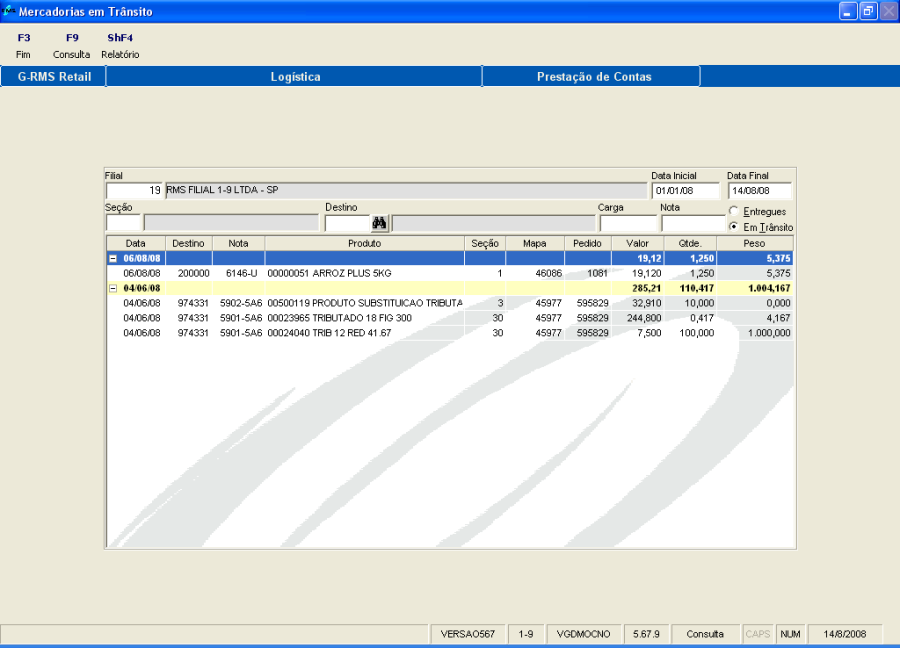
Task: Open the Prestação de Contas tab
Action: pos(592,76)
